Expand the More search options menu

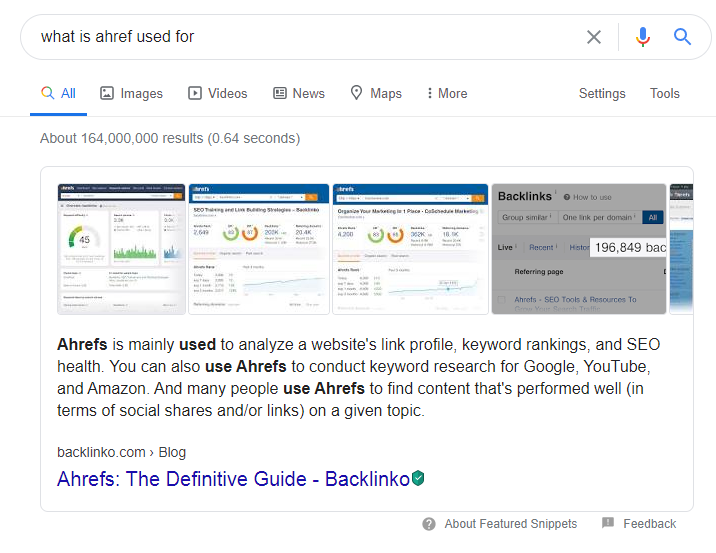(x=447, y=94)
